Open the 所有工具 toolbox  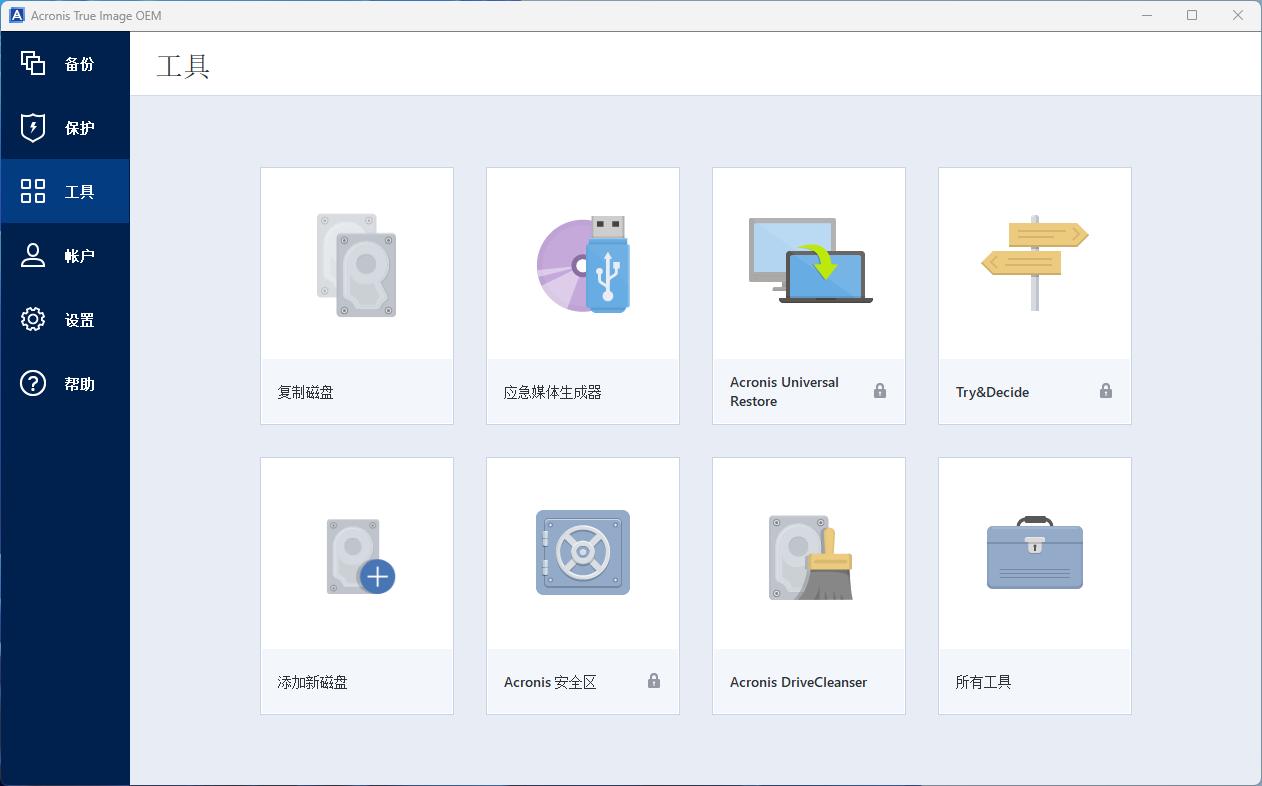[x=1034, y=585]
